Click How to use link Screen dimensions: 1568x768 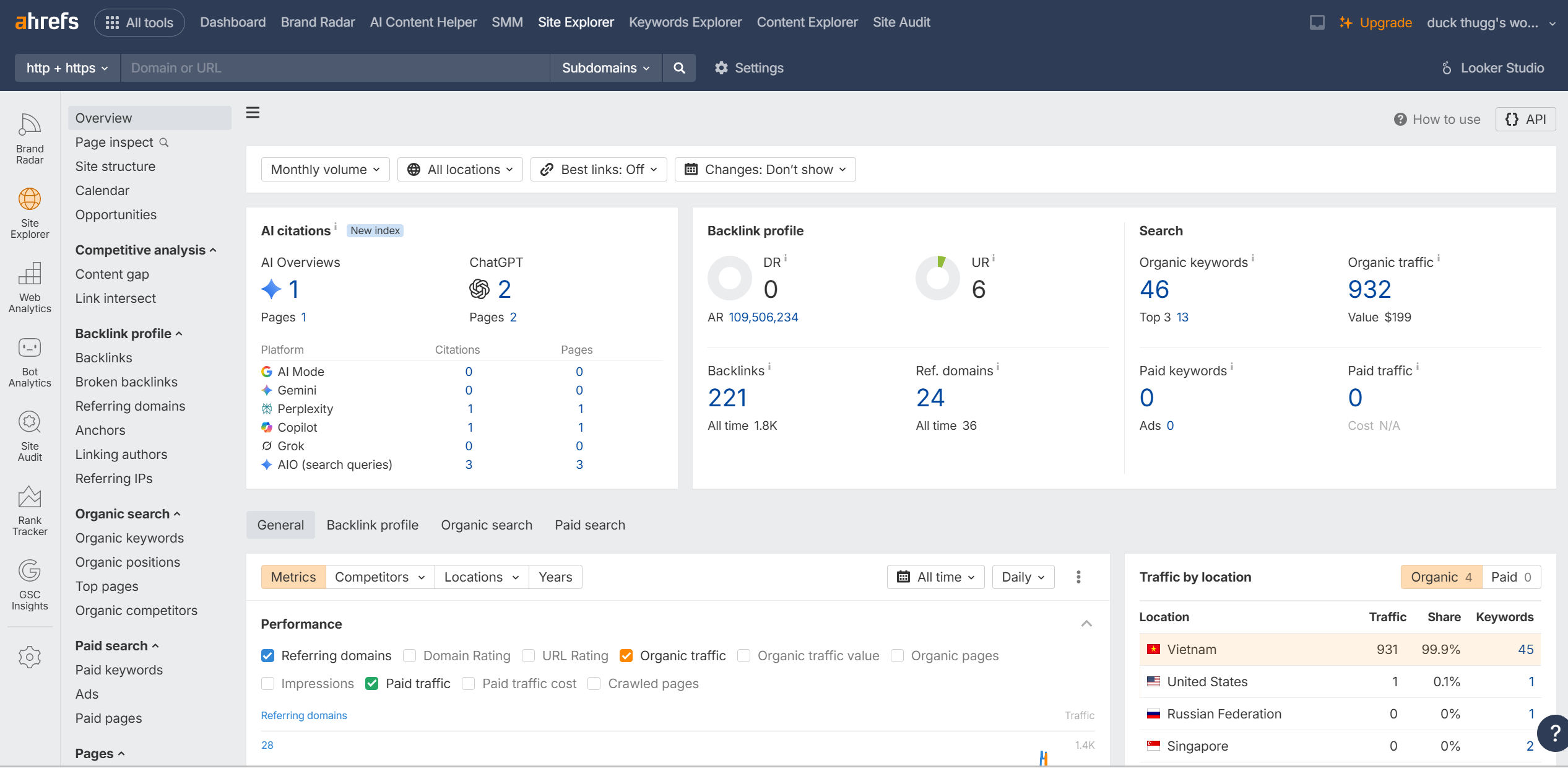[x=1437, y=119]
